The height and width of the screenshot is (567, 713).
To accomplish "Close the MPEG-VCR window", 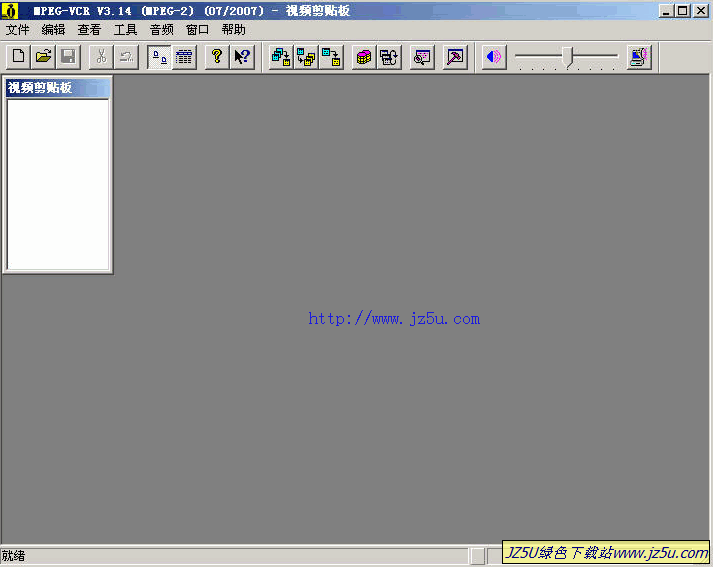I will (x=701, y=11).
